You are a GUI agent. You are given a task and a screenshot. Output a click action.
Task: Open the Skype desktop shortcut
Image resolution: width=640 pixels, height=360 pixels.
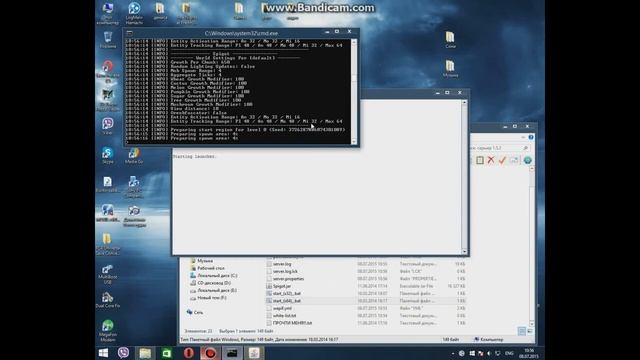click(x=108, y=156)
